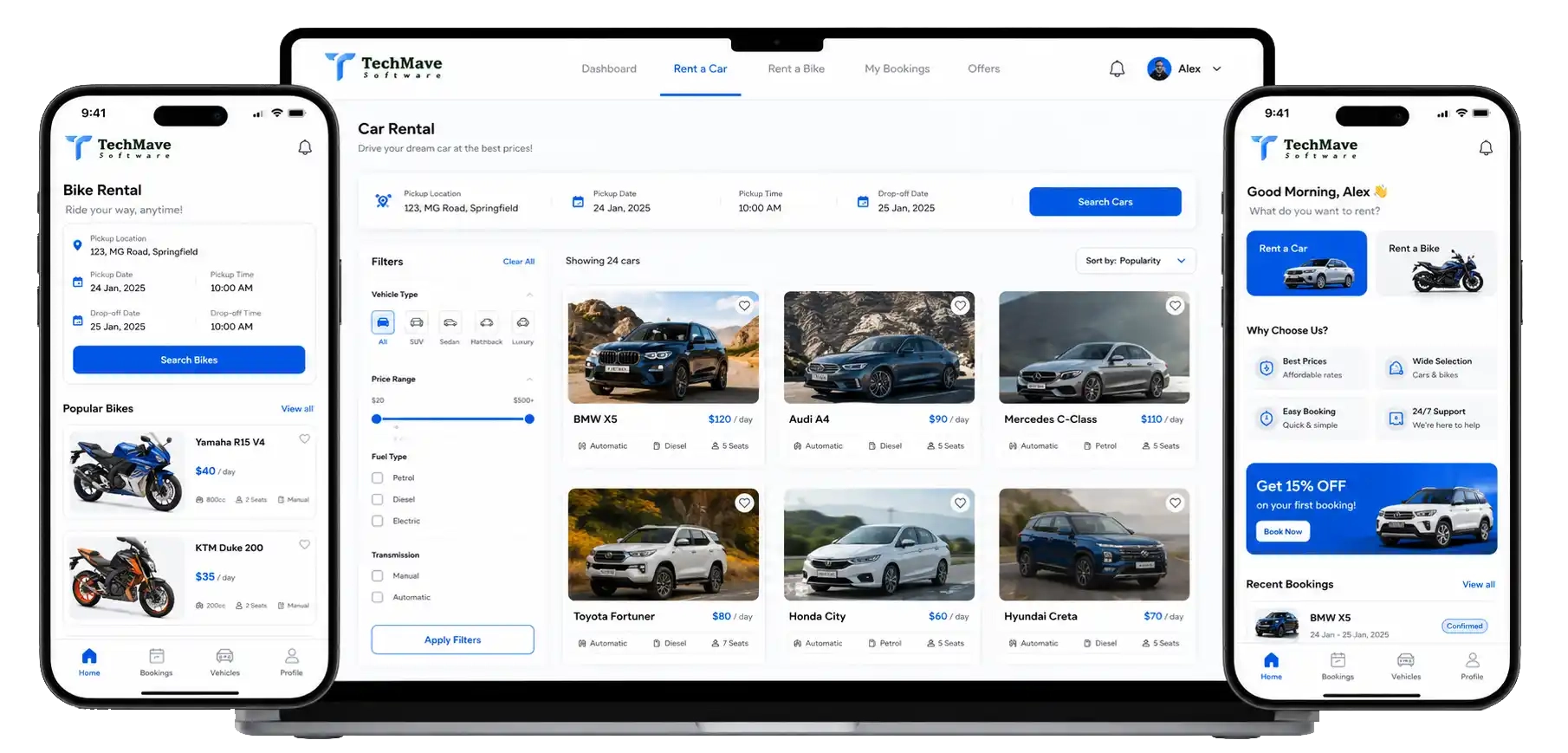Open the Alex user menu chevron
The height and width of the screenshot is (753, 1568).
(x=1216, y=69)
